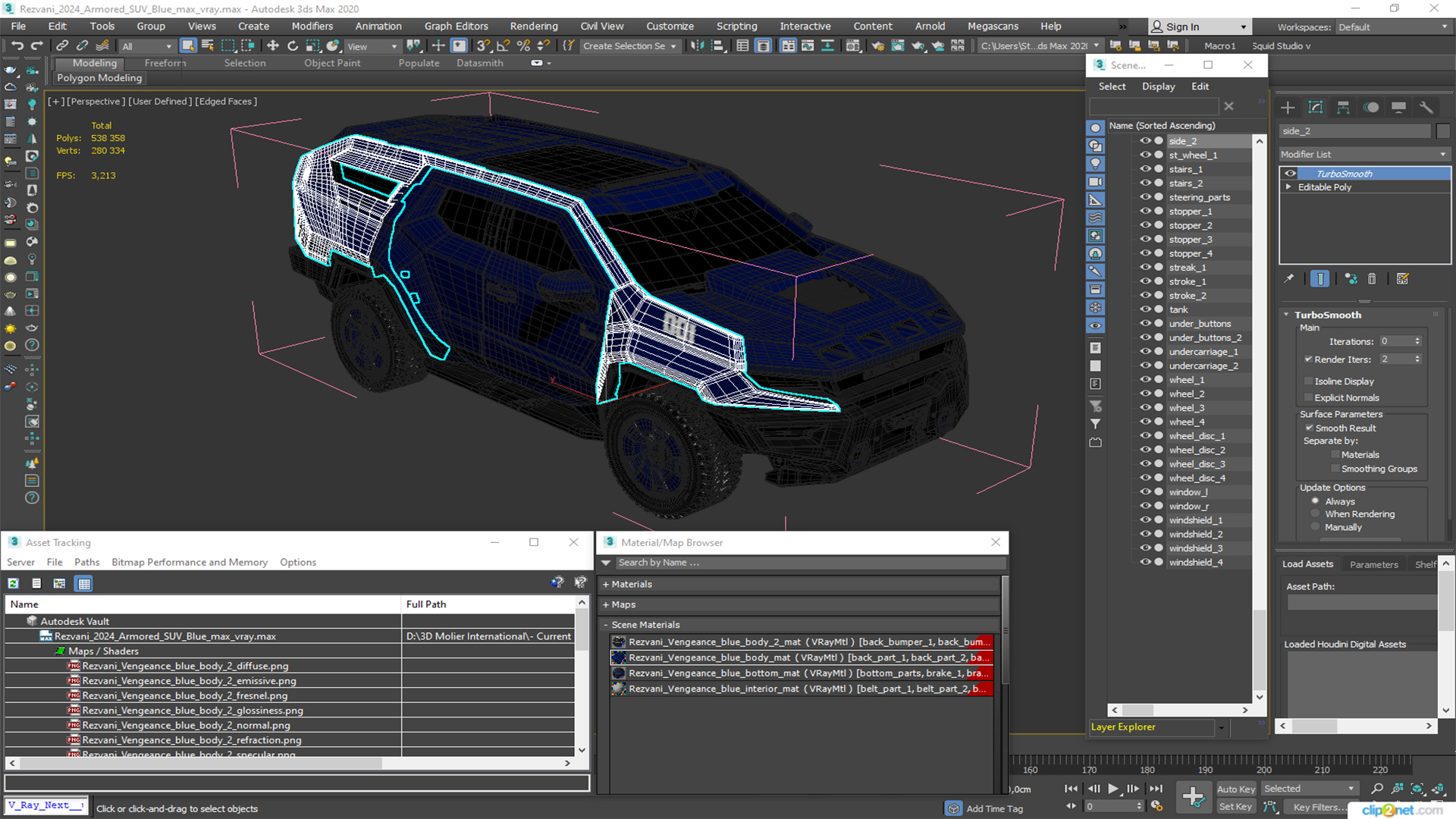
Task: Click the Redo arrow in main toolbar
Action: pyautogui.click(x=36, y=46)
